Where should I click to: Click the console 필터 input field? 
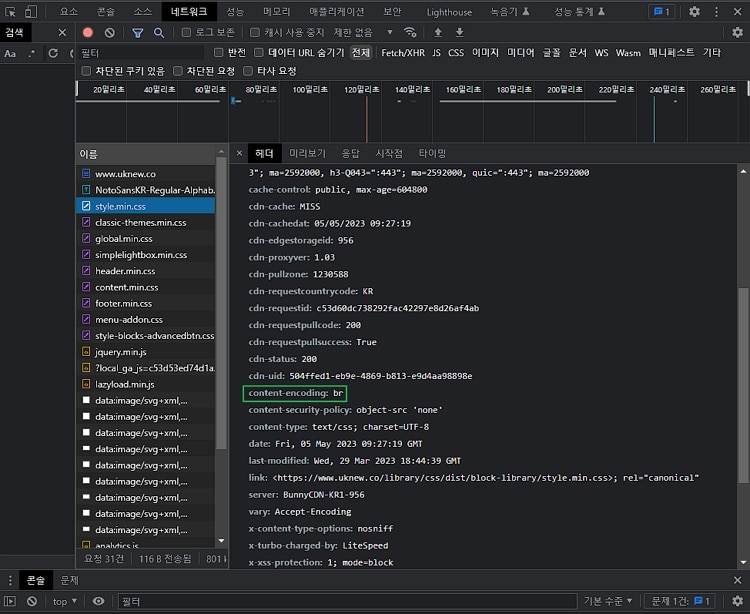(x=348, y=601)
